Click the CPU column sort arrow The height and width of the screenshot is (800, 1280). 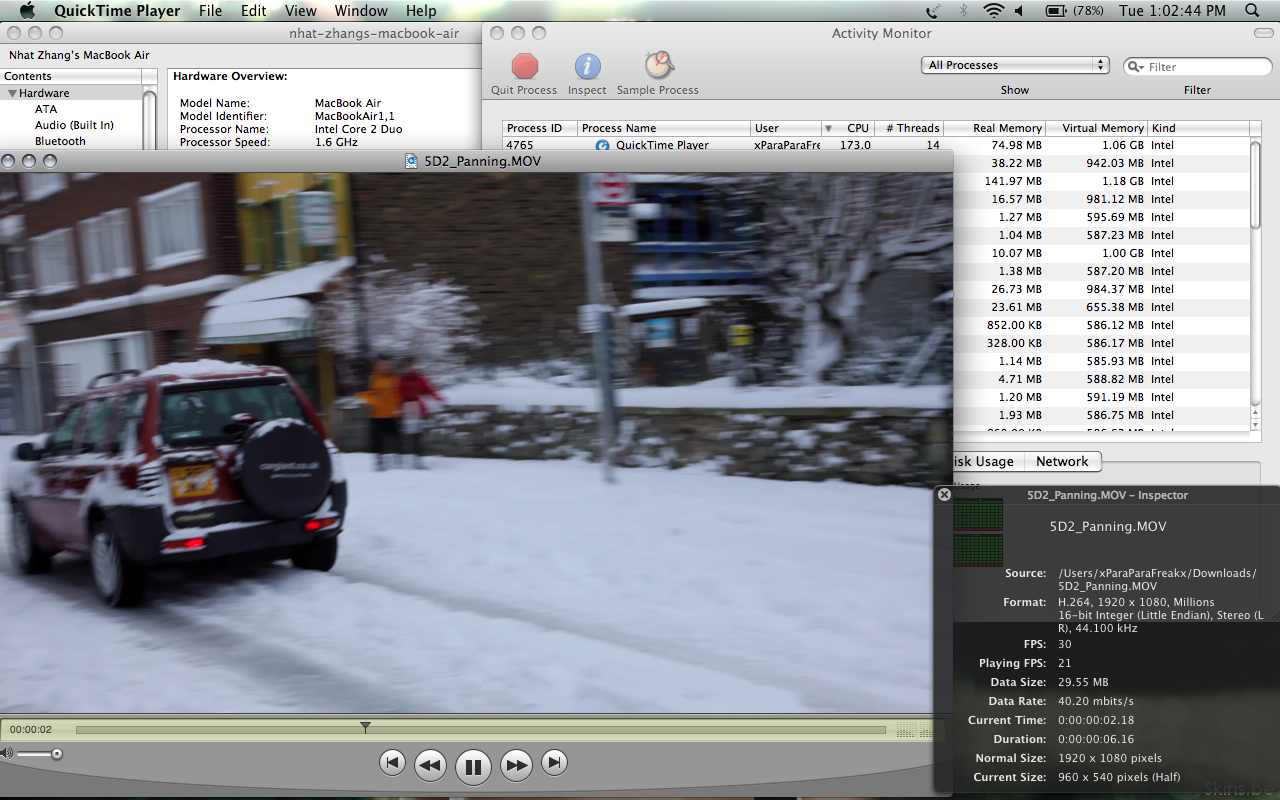[828, 128]
